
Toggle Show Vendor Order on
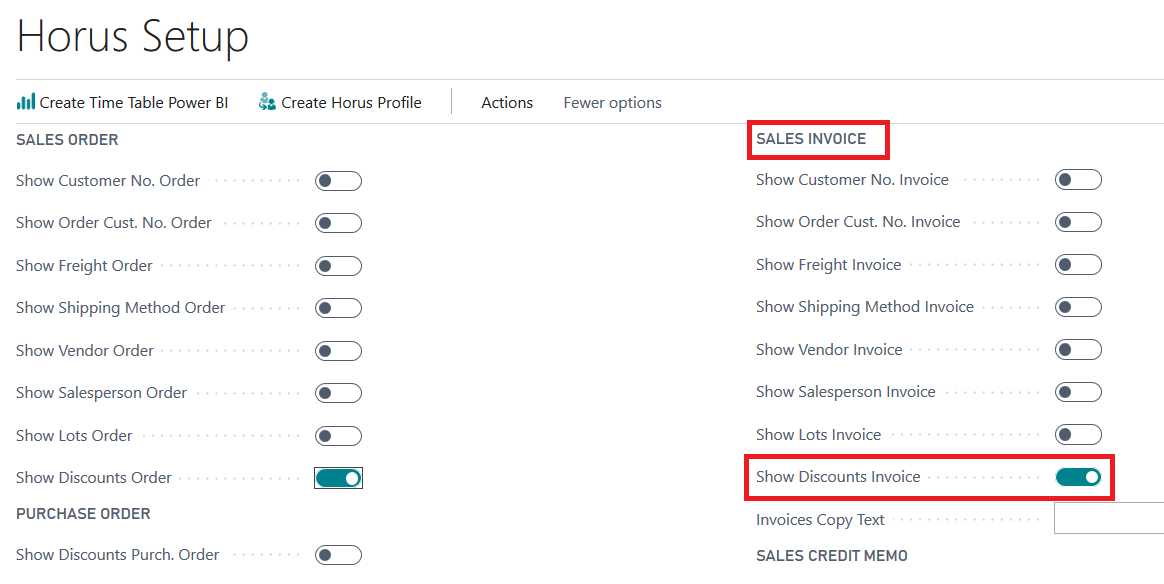tap(339, 351)
